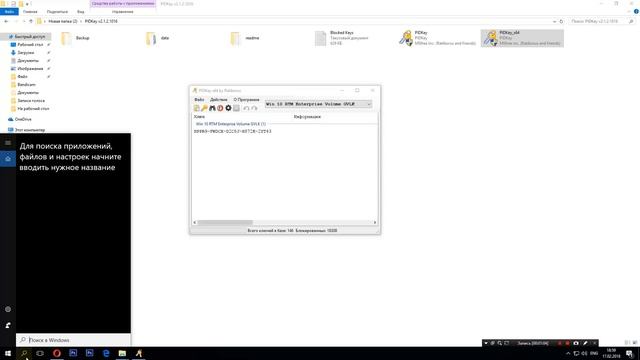Open Microsoft Edge from the taskbar
The image size is (640, 360).
coord(106,353)
